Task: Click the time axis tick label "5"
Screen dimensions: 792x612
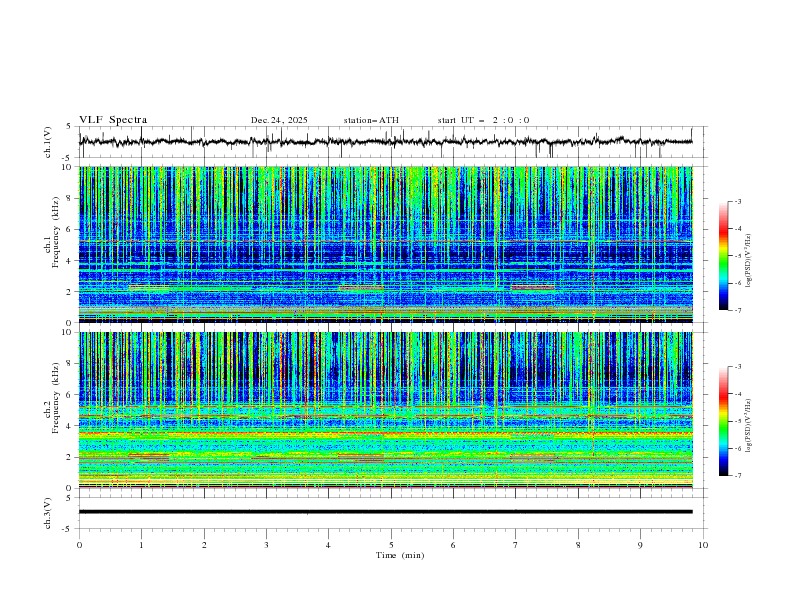Action: coord(391,545)
